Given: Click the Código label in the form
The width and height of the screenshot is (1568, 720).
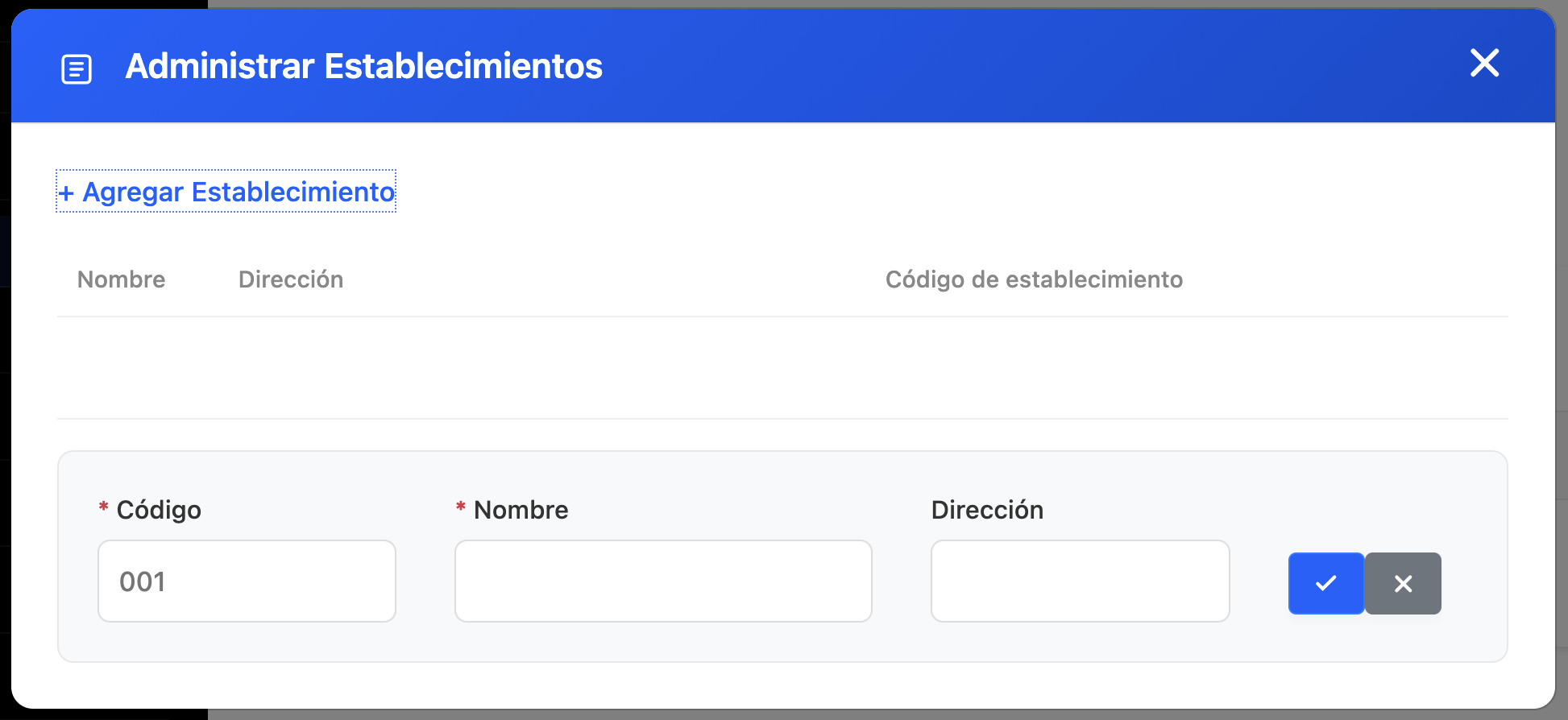Looking at the screenshot, I should (159, 510).
